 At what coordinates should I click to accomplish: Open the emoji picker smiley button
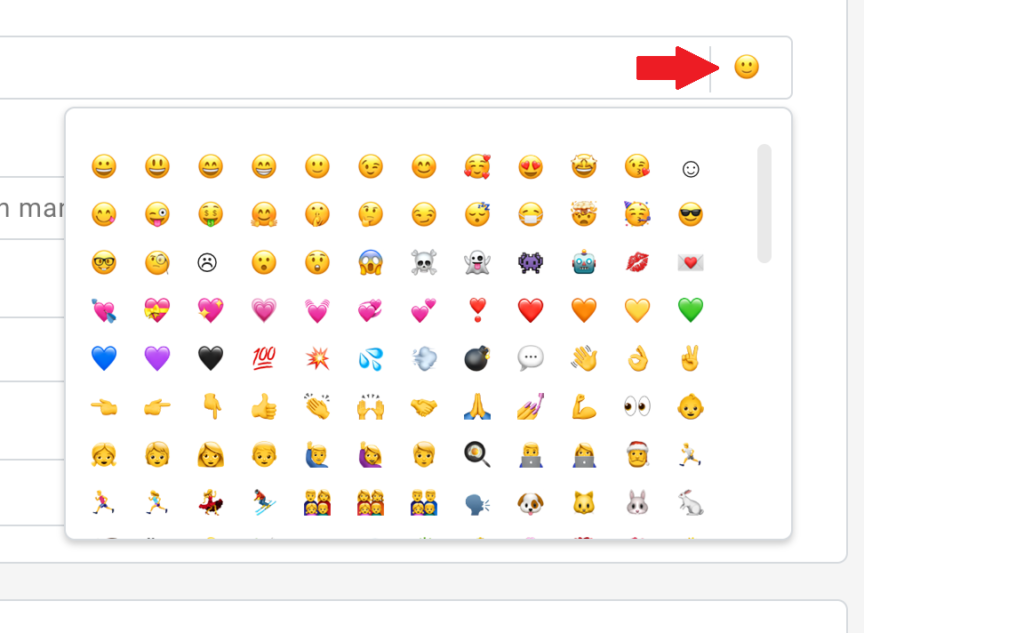(x=746, y=67)
